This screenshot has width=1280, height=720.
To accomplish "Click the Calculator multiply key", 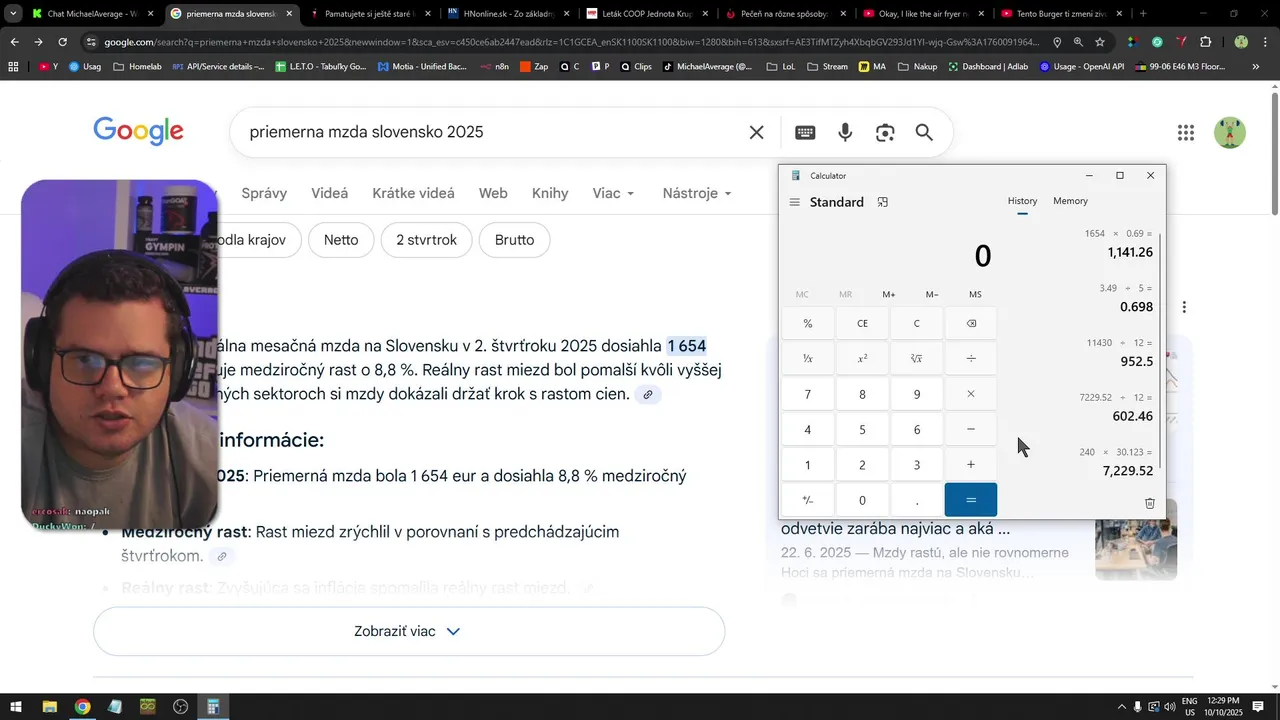I will [x=971, y=394].
